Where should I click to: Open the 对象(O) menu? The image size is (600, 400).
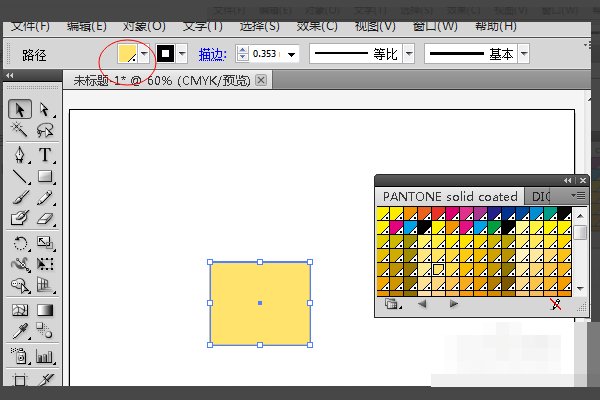(144, 24)
